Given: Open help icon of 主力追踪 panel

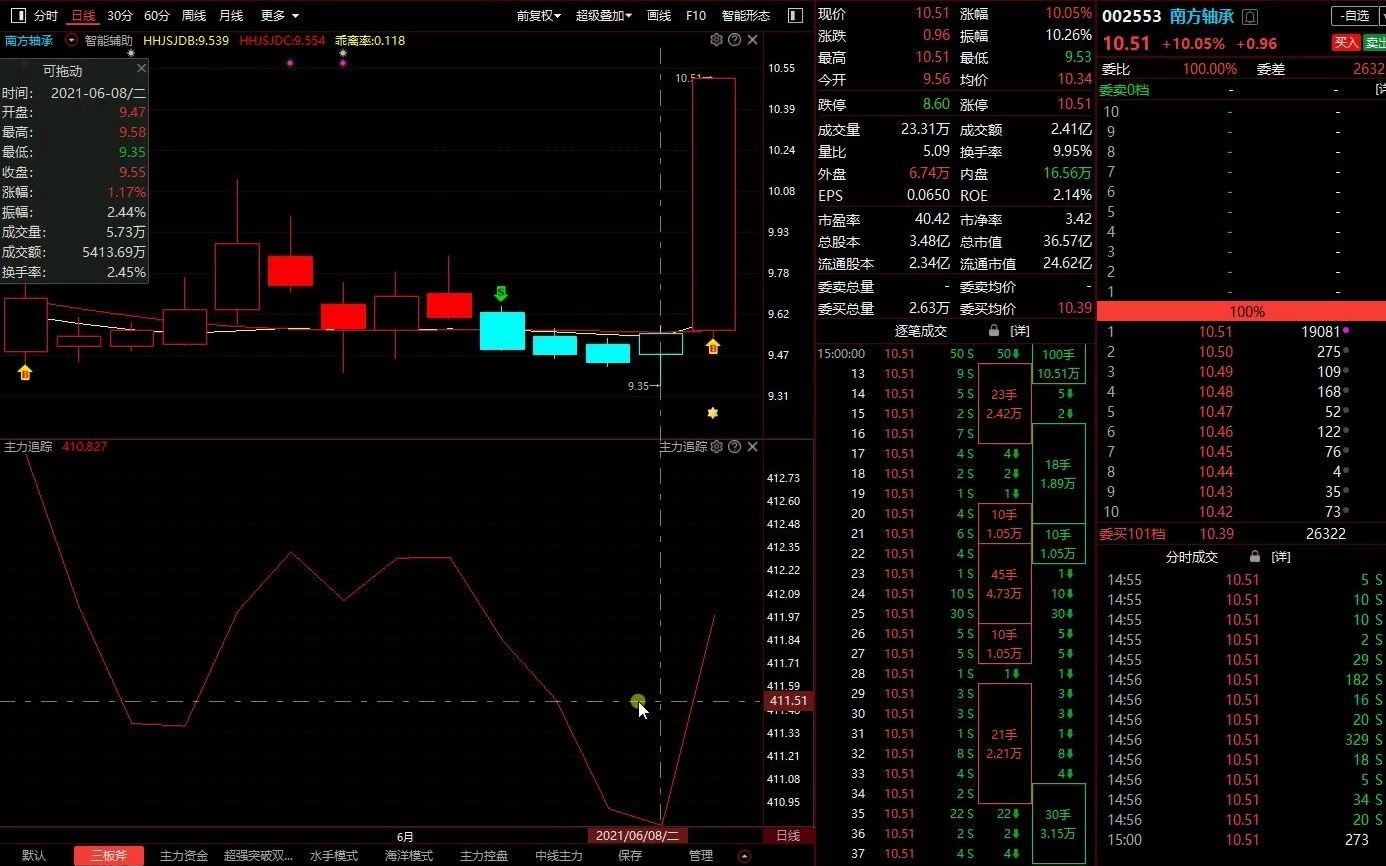Looking at the screenshot, I should pos(734,447).
